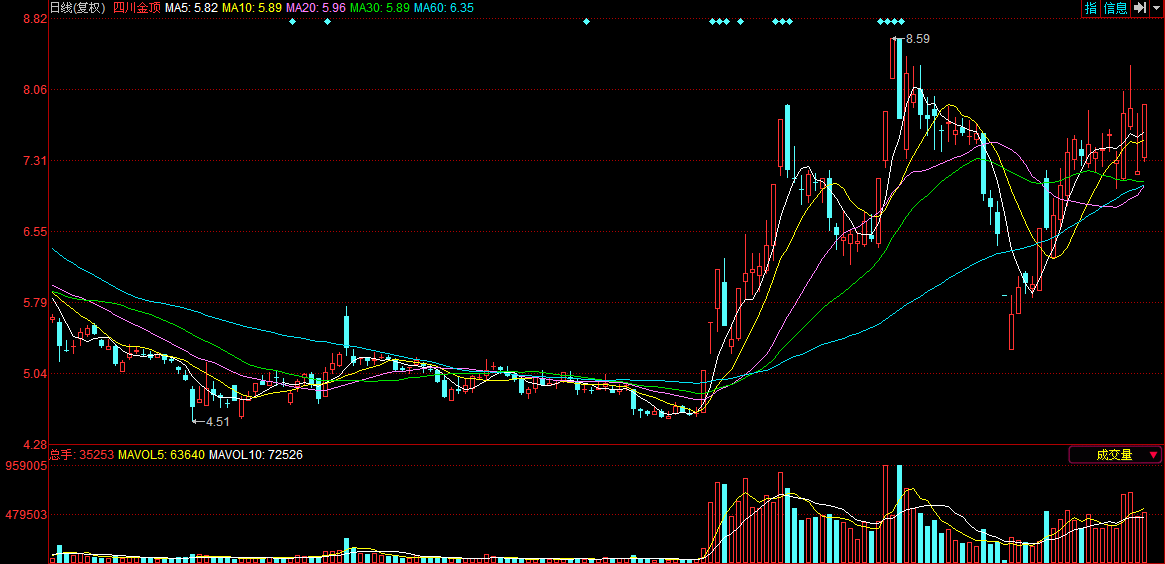This screenshot has height=564, width=1165.
Task: Click the 5.04 price axis label
Action: pyautogui.click(x=36, y=374)
